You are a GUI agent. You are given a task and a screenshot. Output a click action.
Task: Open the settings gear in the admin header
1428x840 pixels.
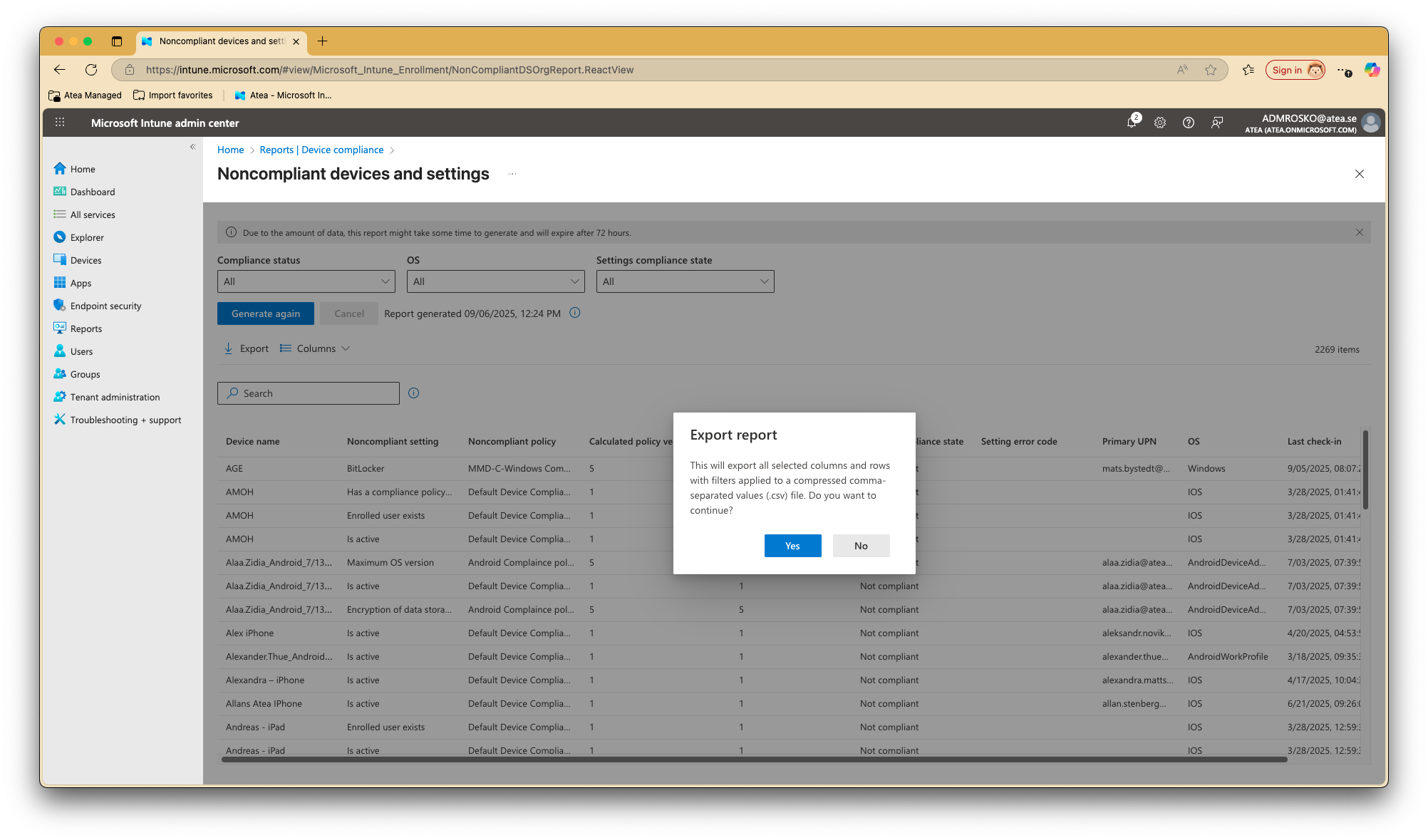click(1159, 123)
